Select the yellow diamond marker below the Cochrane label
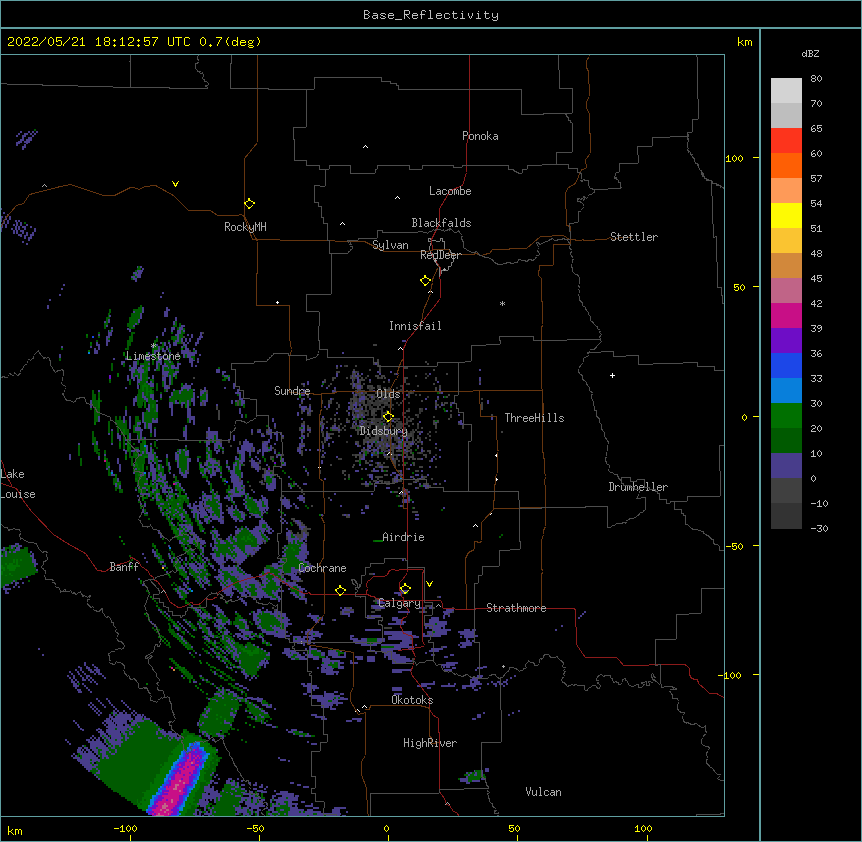The width and height of the screenshot is (862, 842). click(x=340, y=590)
